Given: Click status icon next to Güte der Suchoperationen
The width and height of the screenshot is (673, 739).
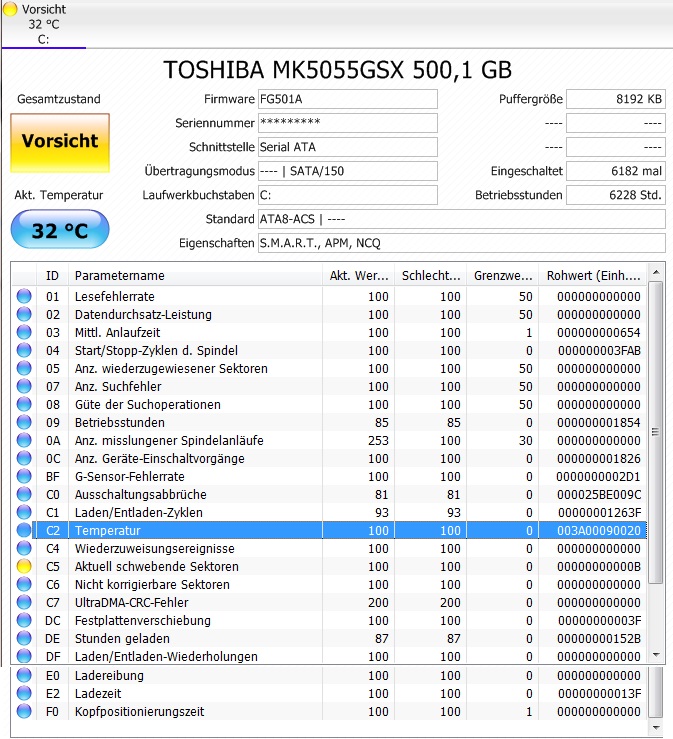Looking at the screenshot, I should pyautogui.click(x=24, y=404).
